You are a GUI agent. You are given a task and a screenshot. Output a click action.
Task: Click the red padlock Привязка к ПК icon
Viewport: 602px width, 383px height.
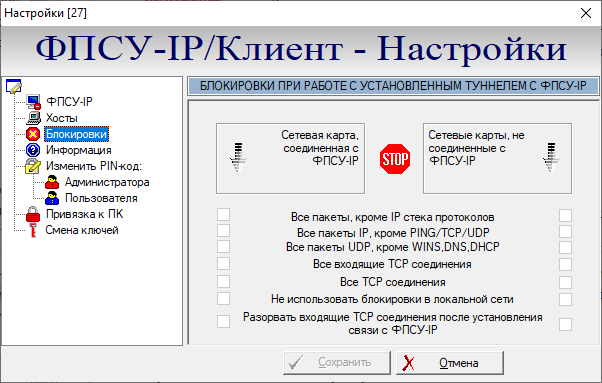coord(33,214)
